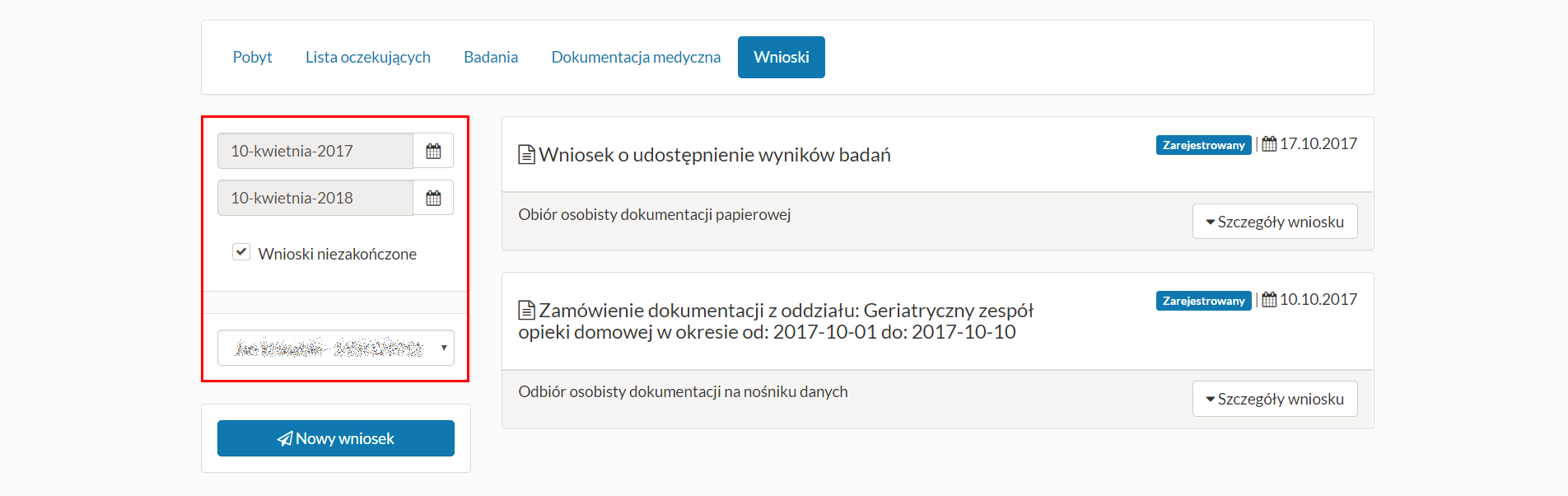The image size is (1568, 496).
Task: Select Zamówienie dokumentacji z oddziału title
Action: pos(776,321)
